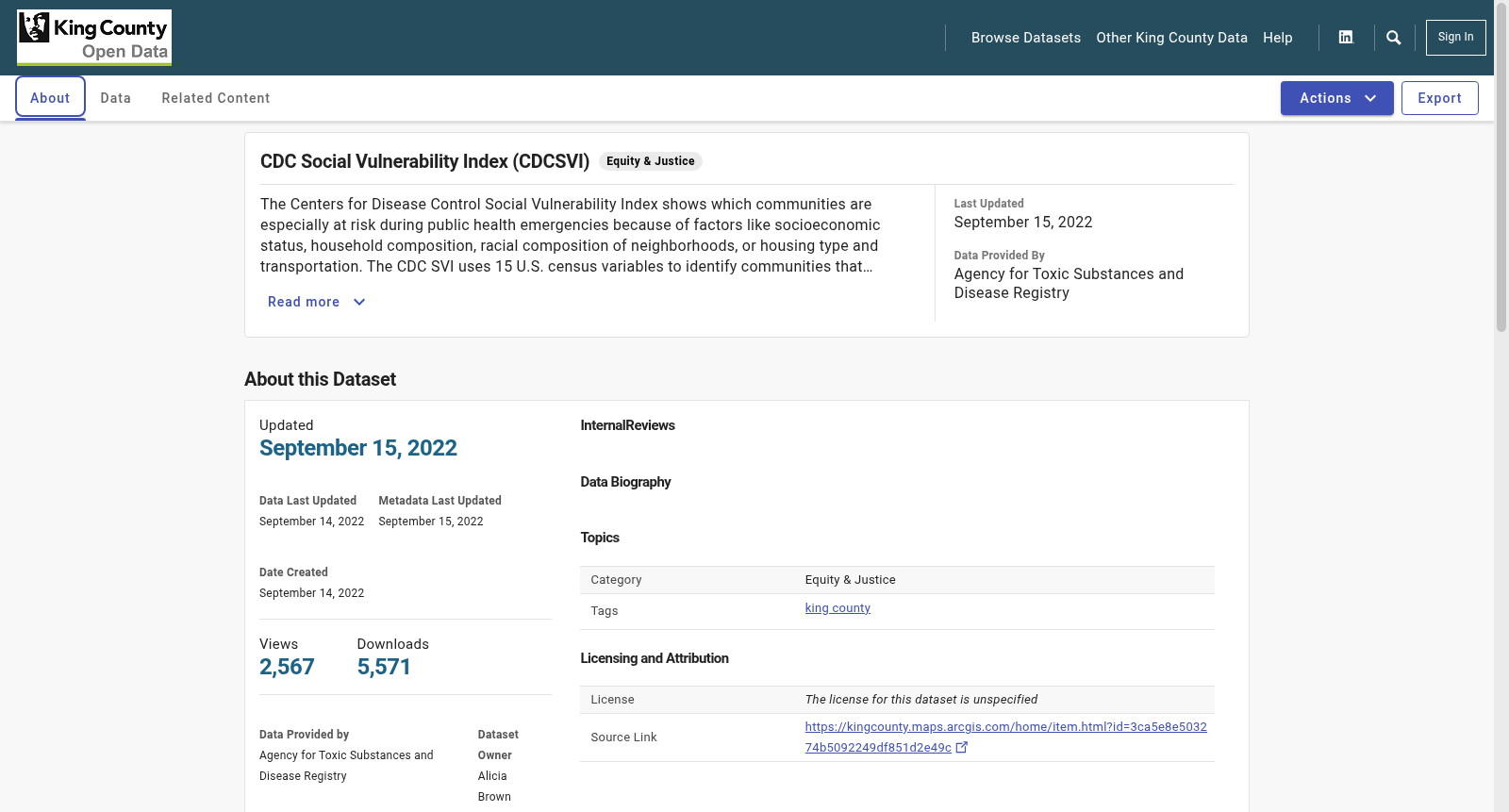Expand the Actions dropdown button
This screenshot has width=1509, height=812.
click(x=1336, y=98)
